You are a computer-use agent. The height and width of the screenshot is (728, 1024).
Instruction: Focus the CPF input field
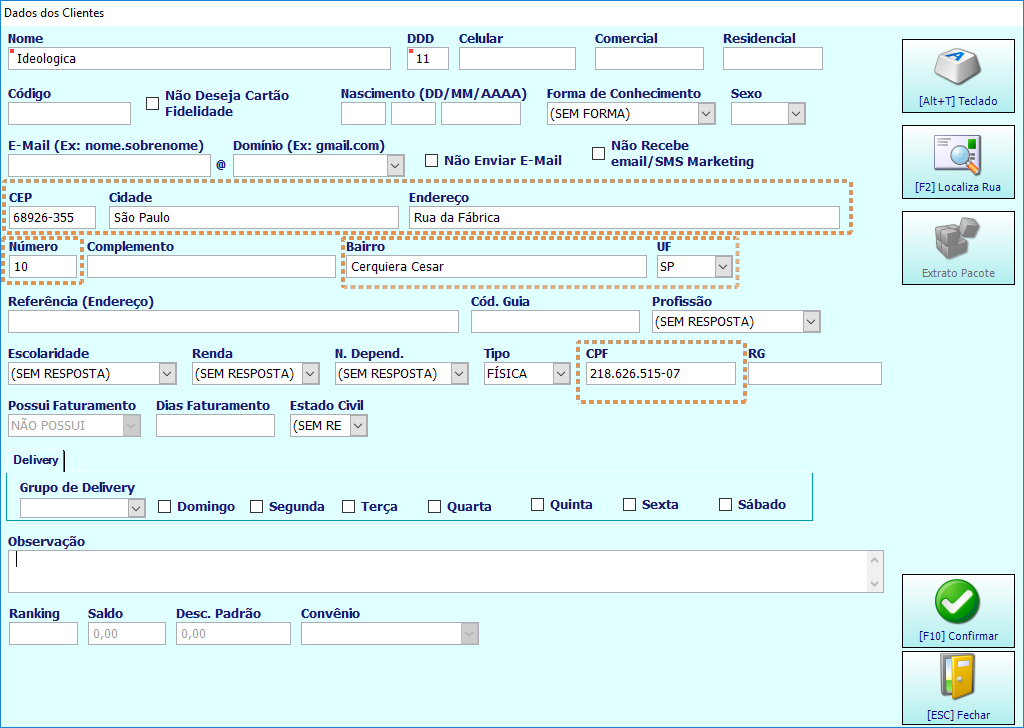click(660, 373)
